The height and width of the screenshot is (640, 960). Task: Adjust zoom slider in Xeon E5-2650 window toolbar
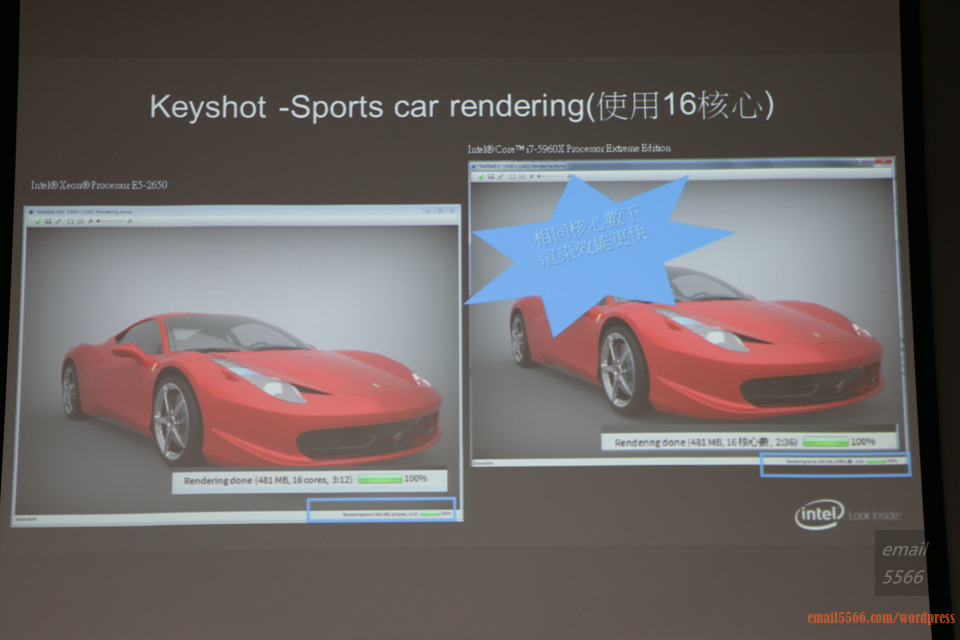(111, 221)
